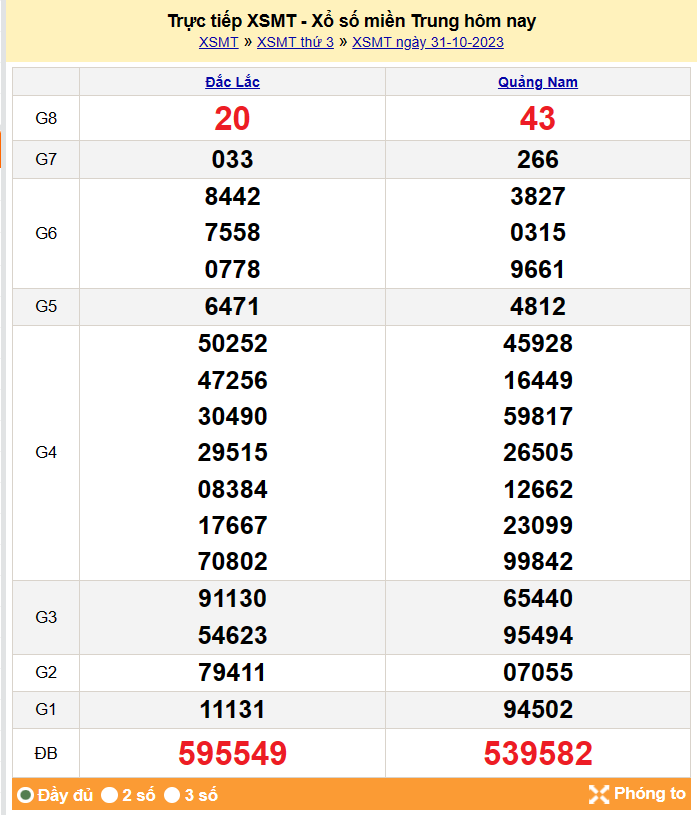This screenshot has width=697, height=815.
Task: Select the Đầy đủ radio option
Action: pyautogui.click(x=26, y=796)
